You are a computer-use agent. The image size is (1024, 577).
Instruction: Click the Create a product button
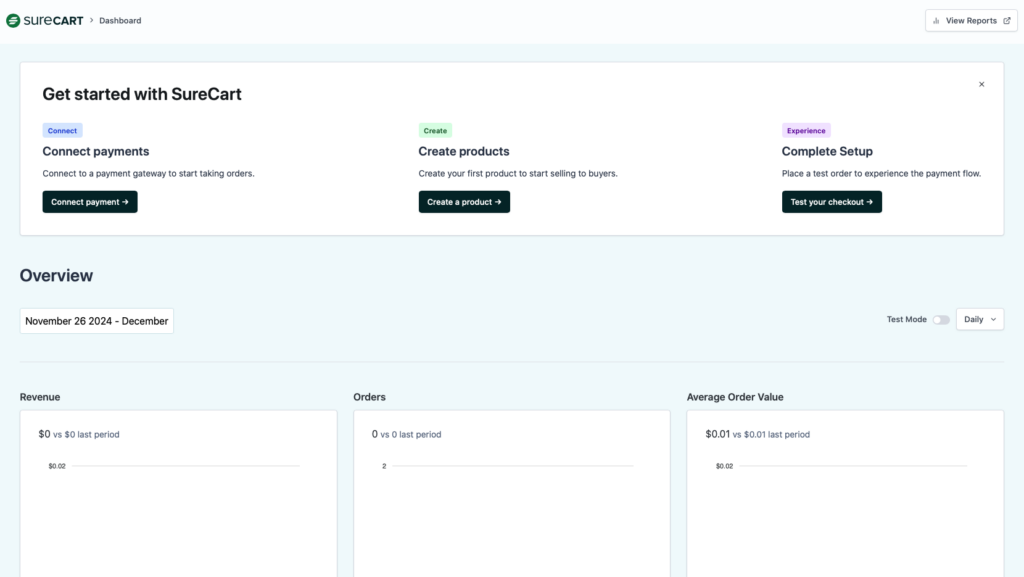coord(464,202)
